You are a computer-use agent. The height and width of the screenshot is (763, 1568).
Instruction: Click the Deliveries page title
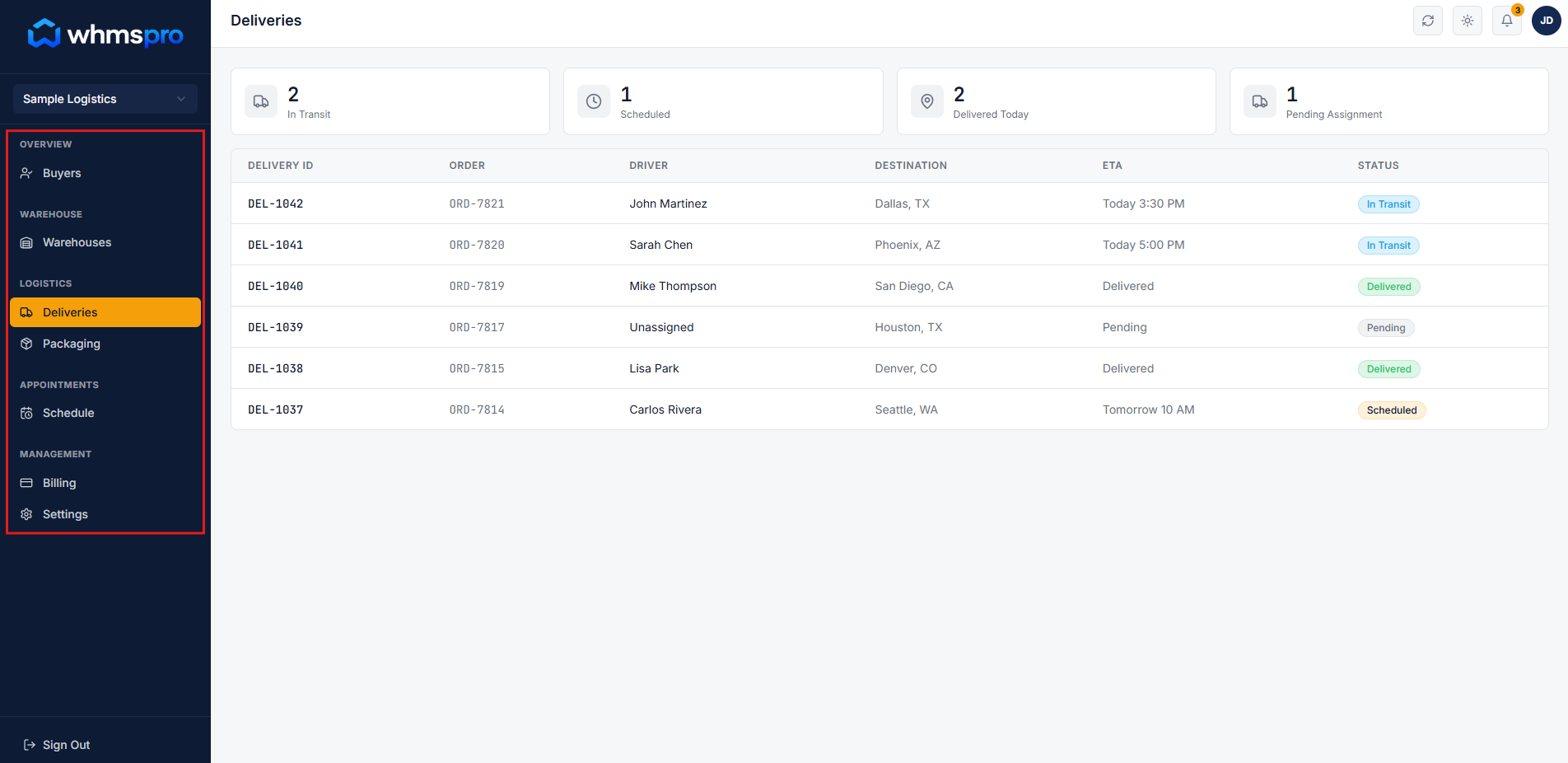click(266, 21)
